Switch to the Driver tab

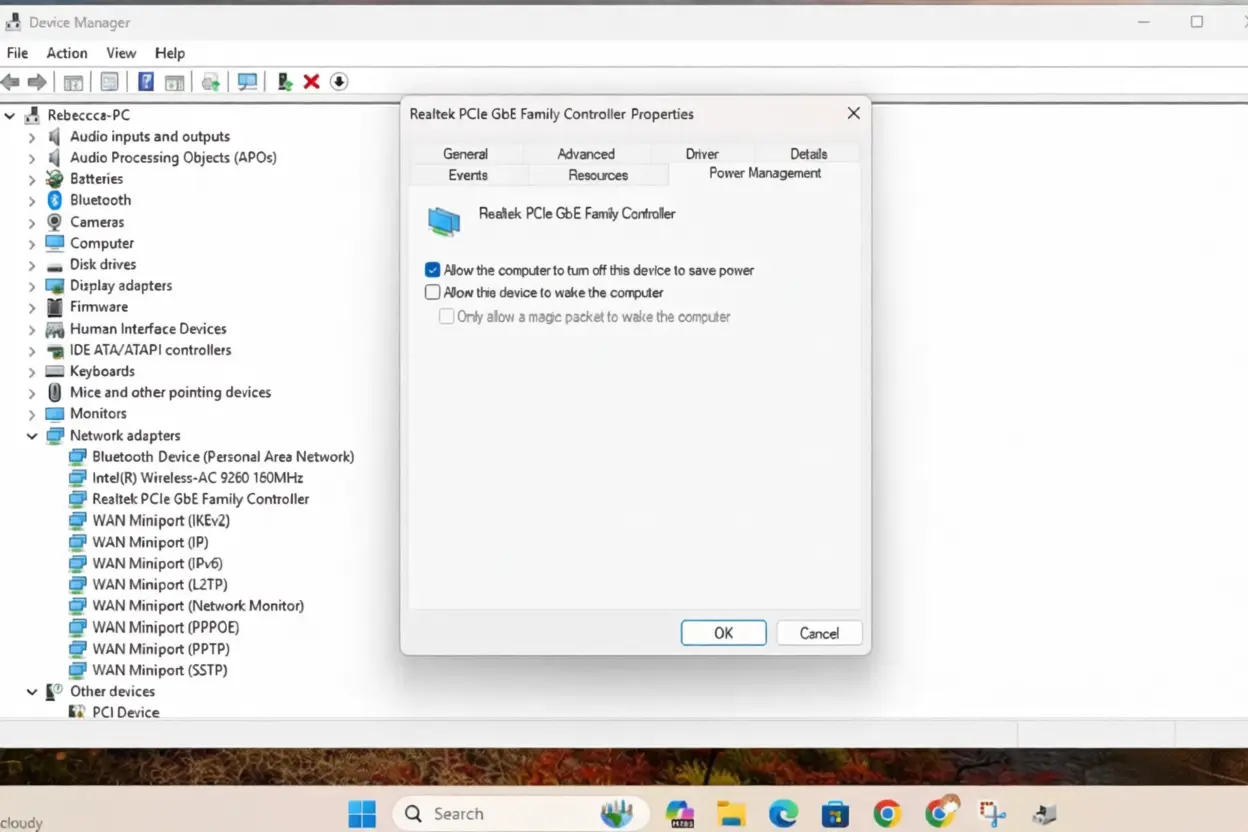click(x=702, y=154)
